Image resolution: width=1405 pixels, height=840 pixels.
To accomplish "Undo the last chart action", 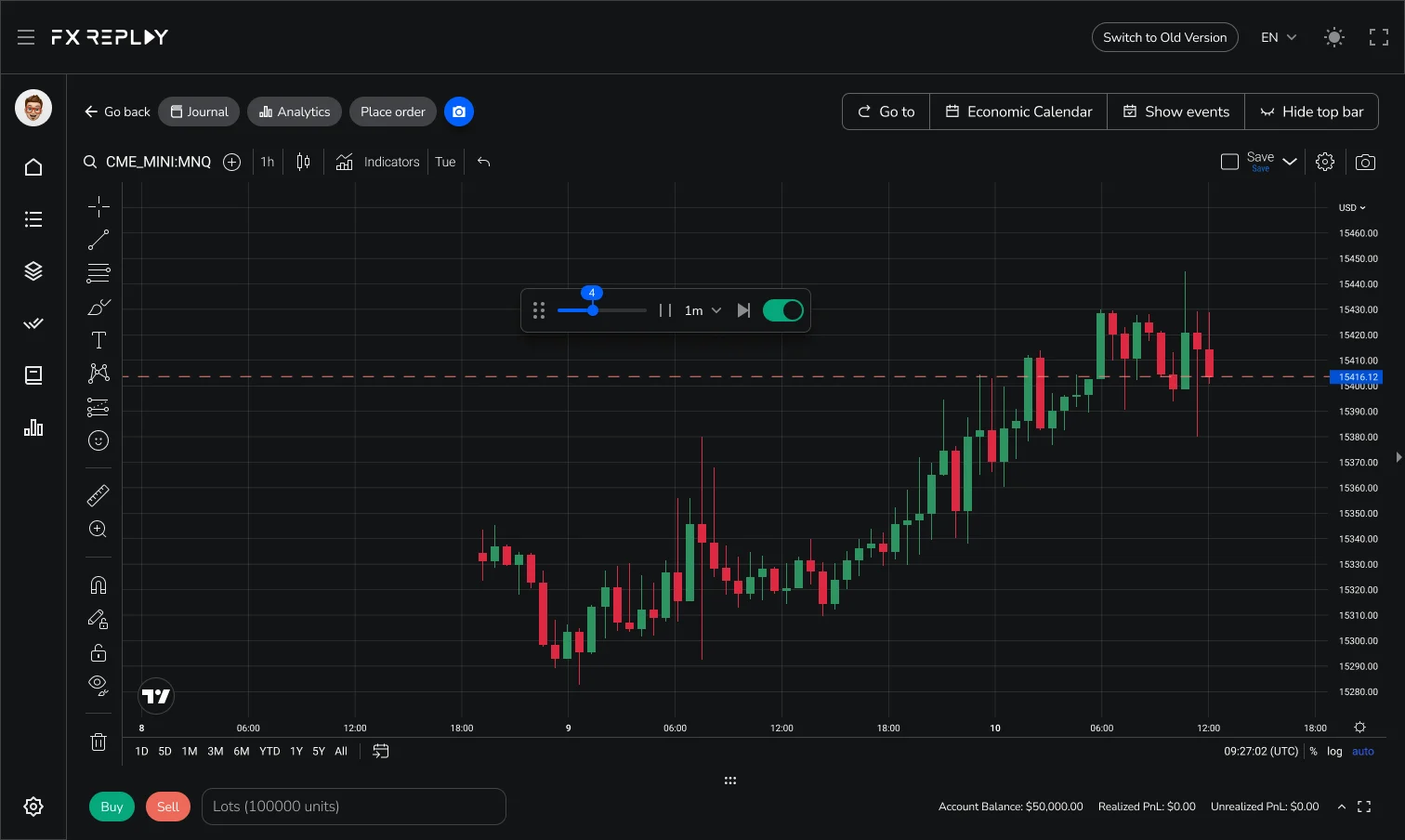I will (483, 162).
